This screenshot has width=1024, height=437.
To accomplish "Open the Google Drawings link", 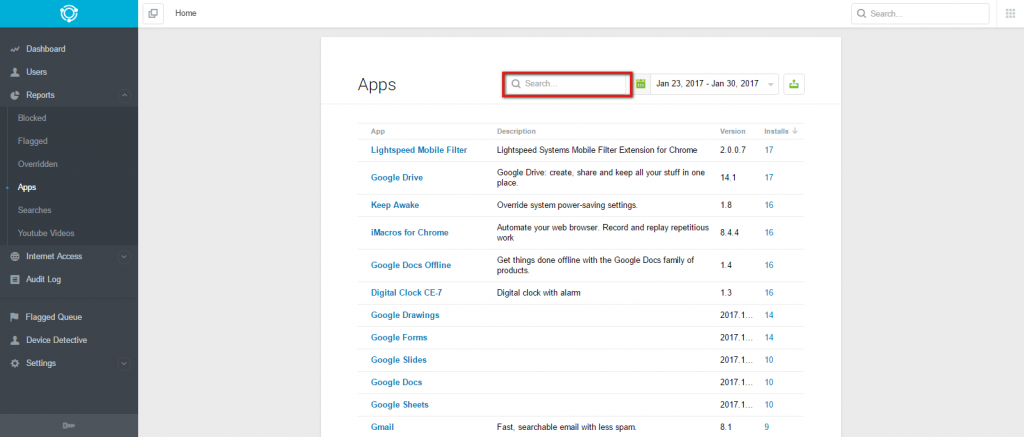I will pyautogui.click(x=405, y=315).
